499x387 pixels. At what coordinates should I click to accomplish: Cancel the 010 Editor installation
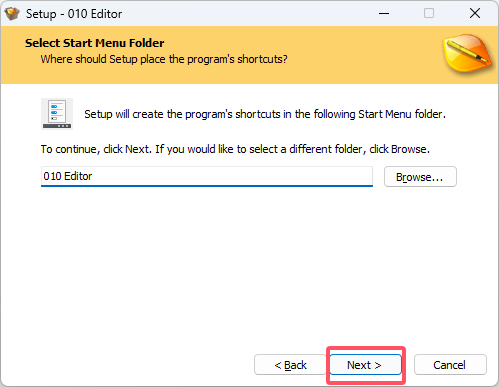(450, 365)
